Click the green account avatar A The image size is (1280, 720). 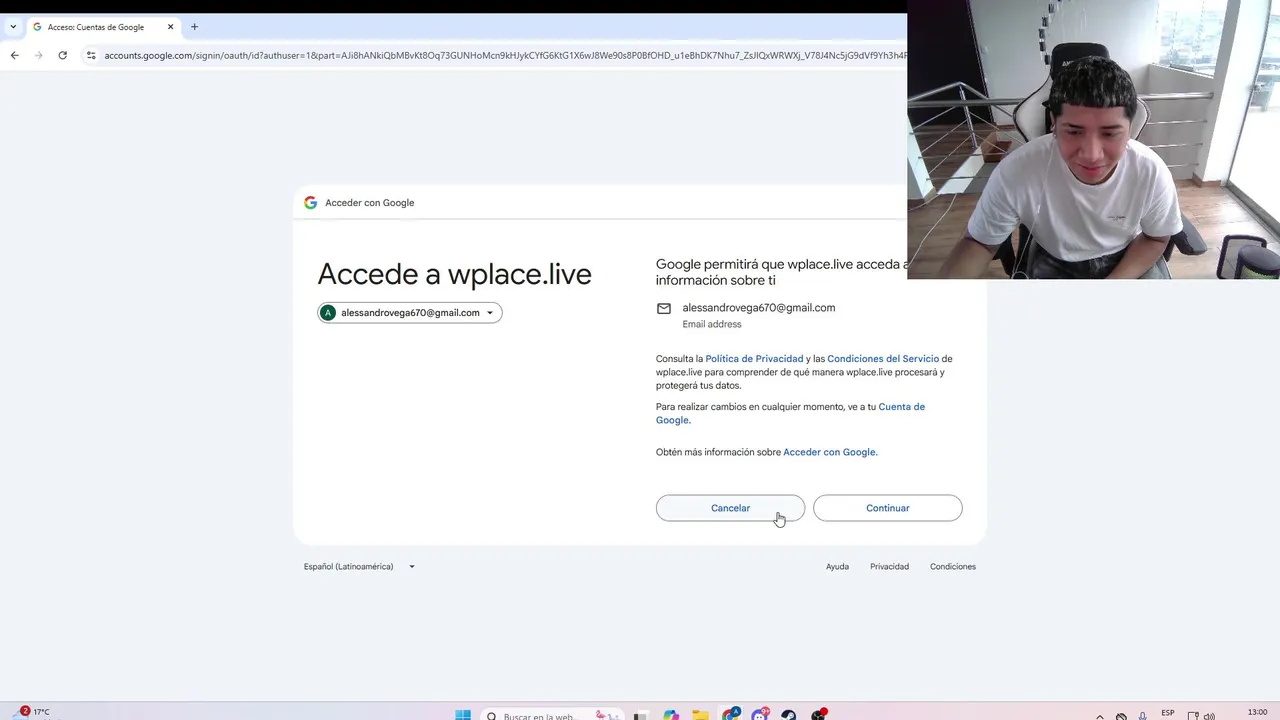tap(328, 313)
